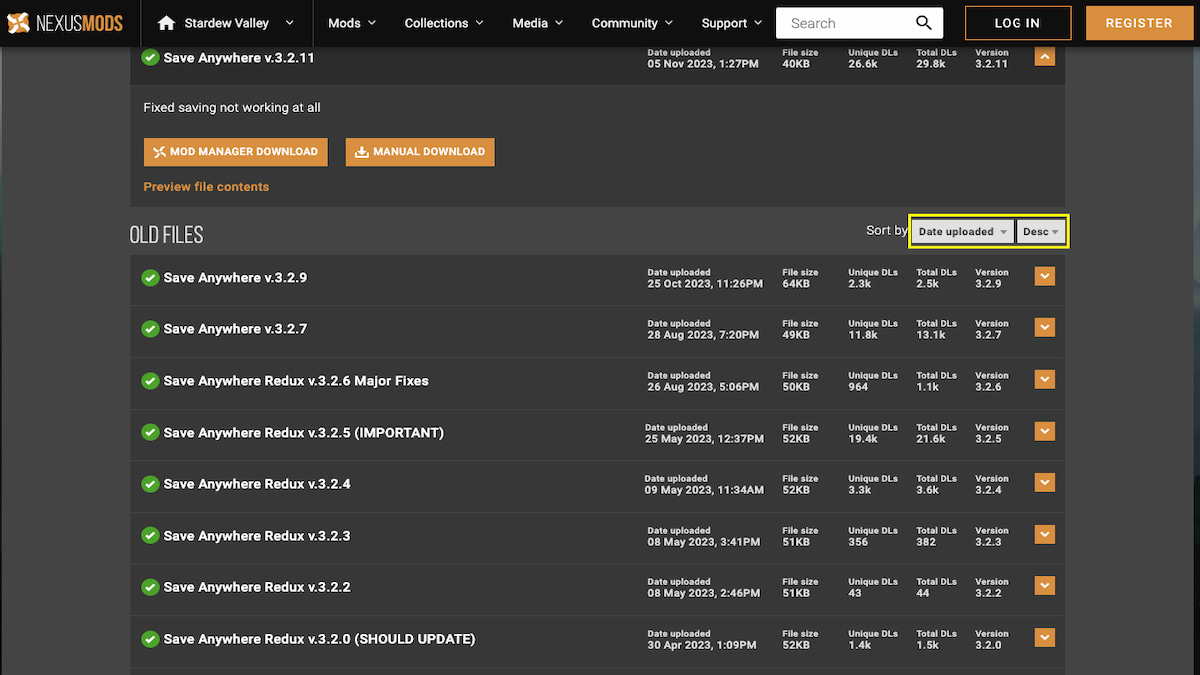Click the REGISTER button
This screenshot has height=675, width=1200.
(x=1139, y=22)
